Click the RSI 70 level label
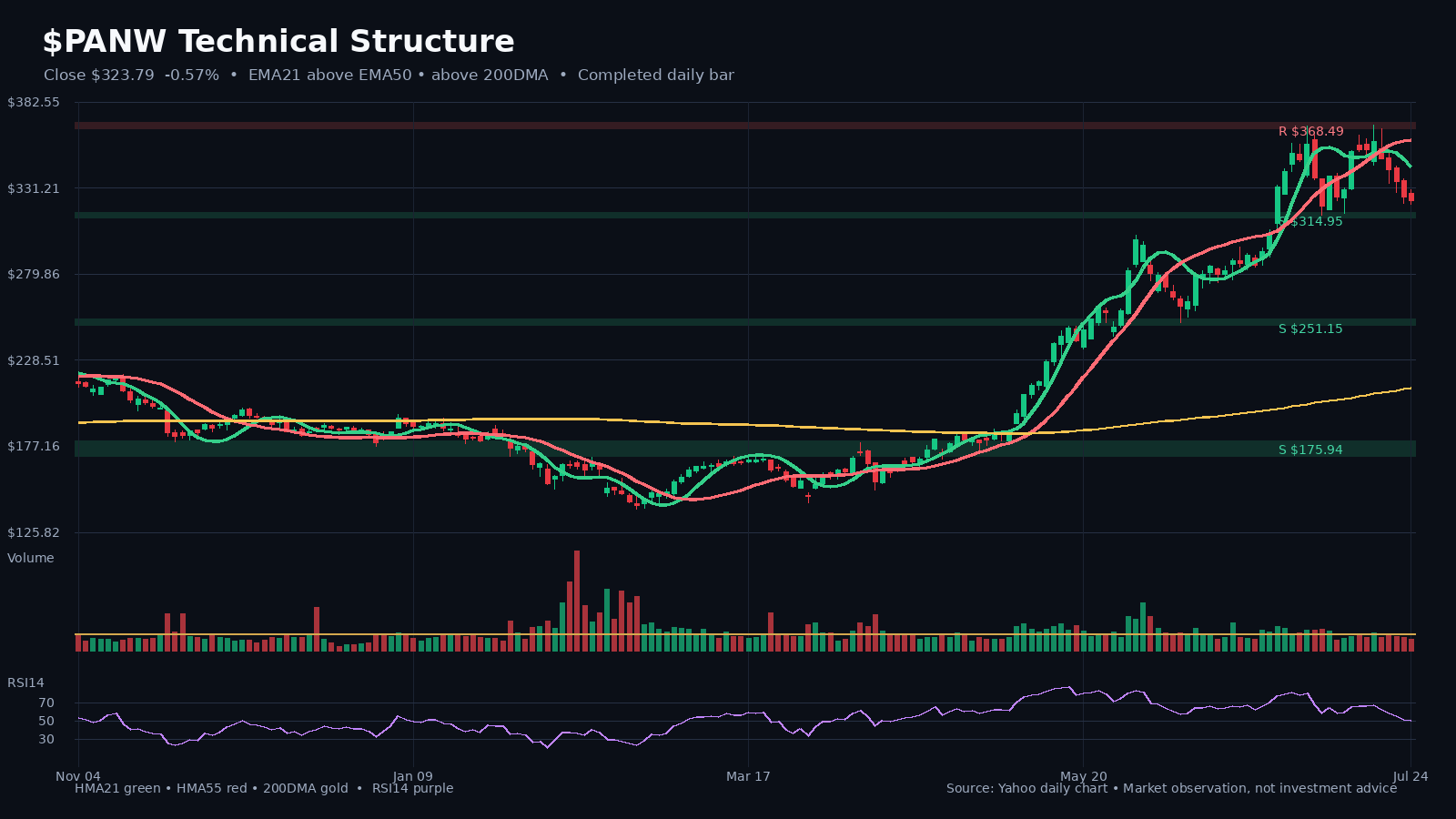The height and width of the screenshot is (819, 1456). click(46, 703)
